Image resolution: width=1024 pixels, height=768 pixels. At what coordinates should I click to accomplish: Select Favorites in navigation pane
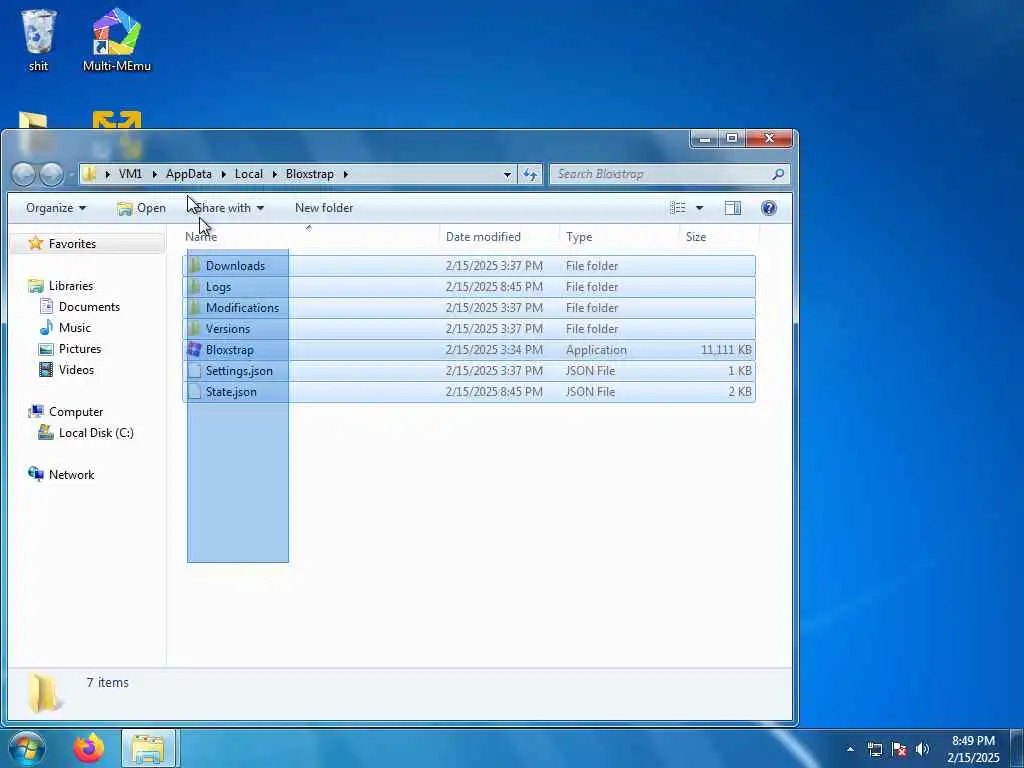pyautogui.click(x=72, y=244)
